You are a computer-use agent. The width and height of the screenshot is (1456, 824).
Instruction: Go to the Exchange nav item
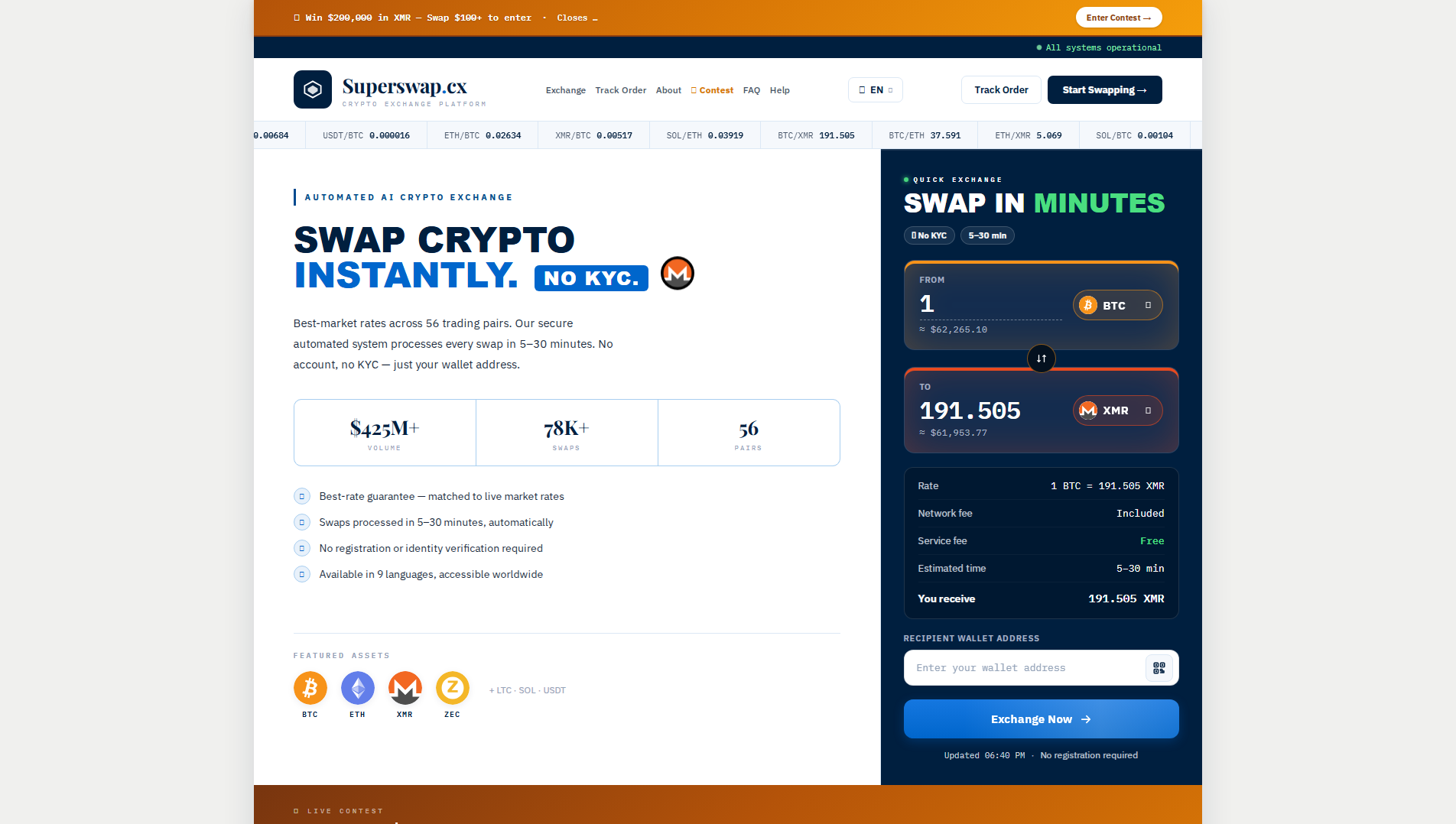point(566,90)
